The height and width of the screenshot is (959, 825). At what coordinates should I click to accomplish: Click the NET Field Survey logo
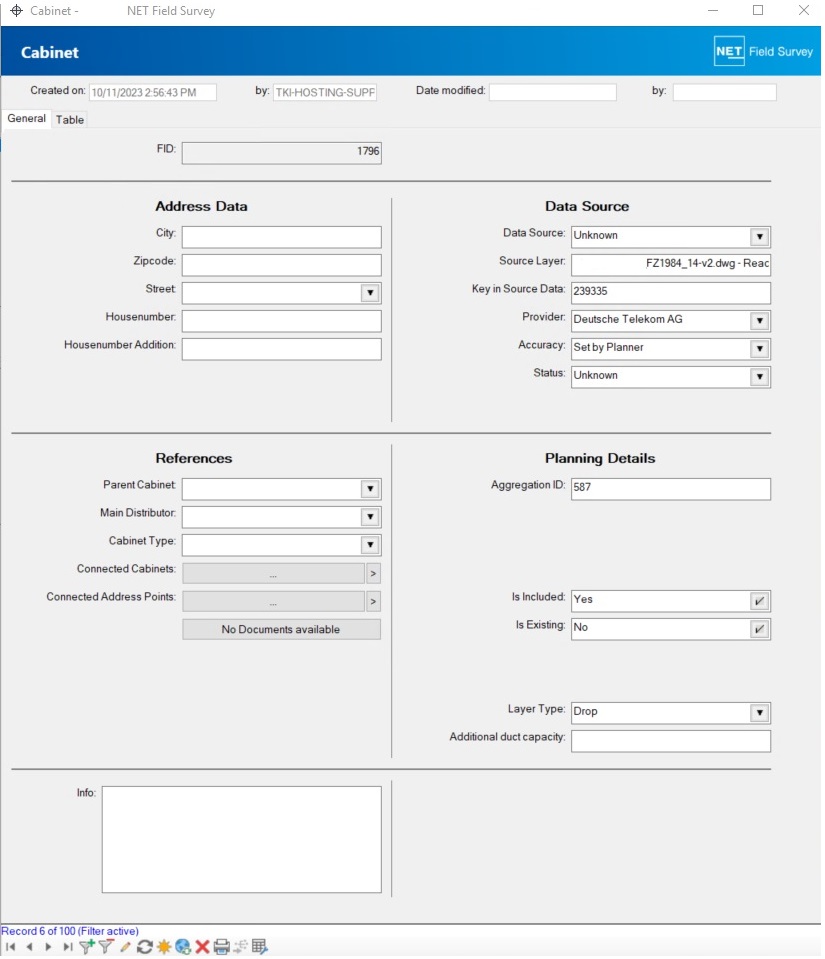(x=763, y=51)
